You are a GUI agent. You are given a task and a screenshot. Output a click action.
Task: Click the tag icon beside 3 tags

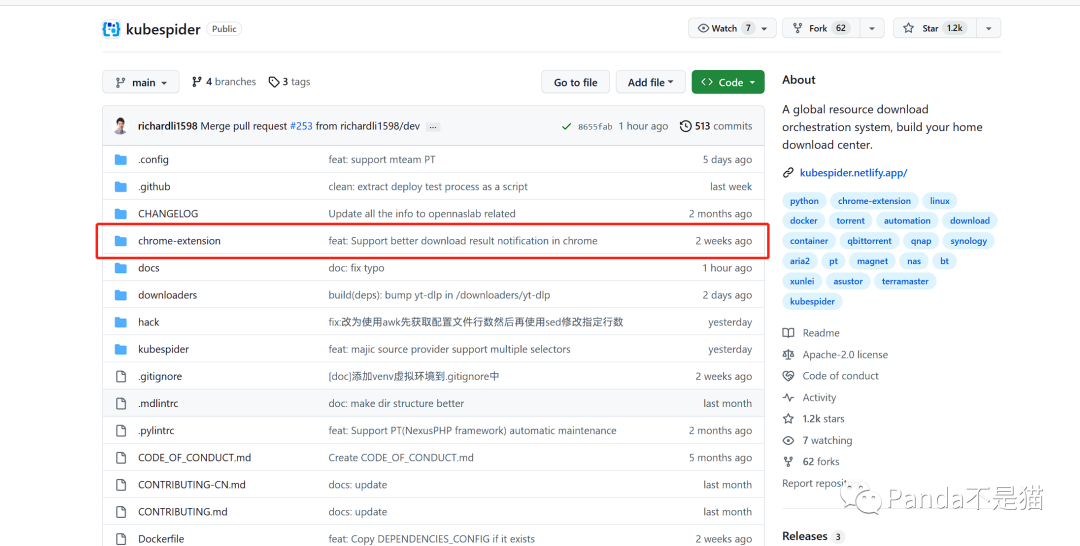click(273, 82)
